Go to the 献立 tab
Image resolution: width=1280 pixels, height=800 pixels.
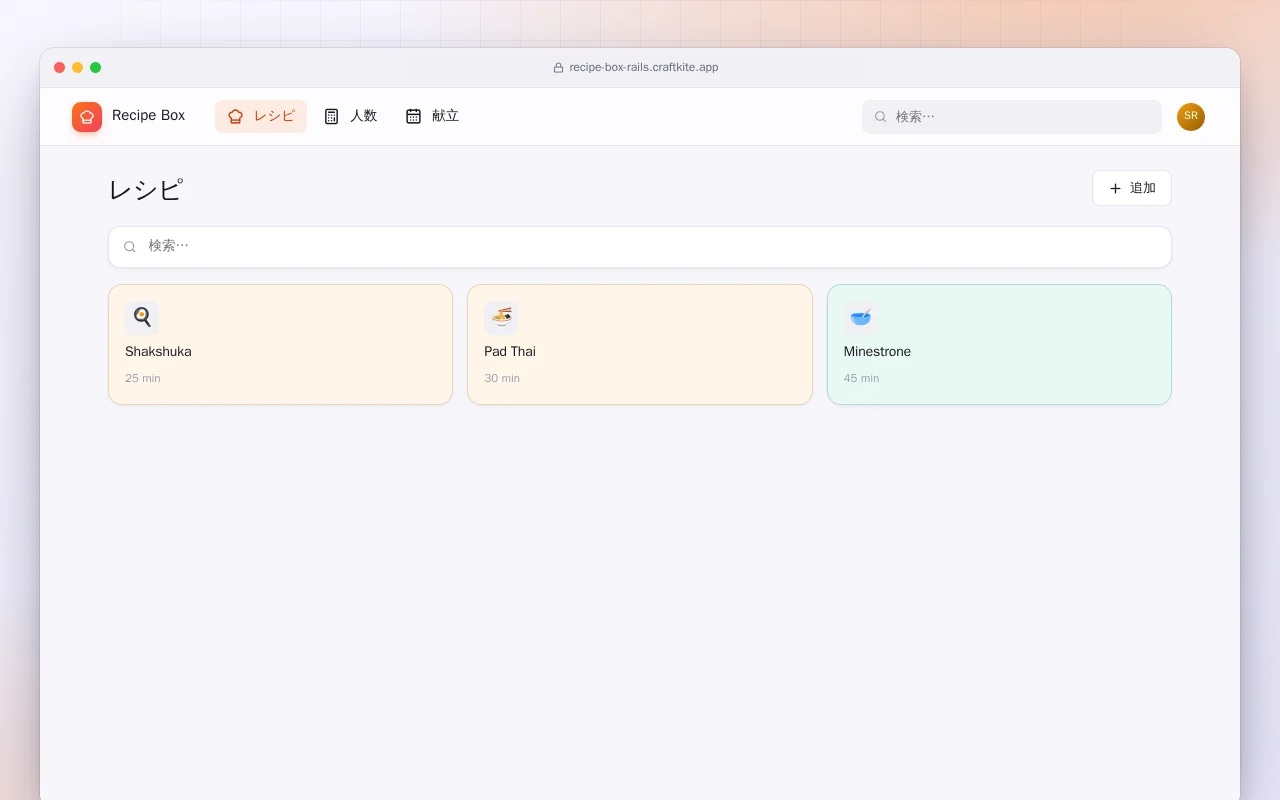(x=432, y=116)
